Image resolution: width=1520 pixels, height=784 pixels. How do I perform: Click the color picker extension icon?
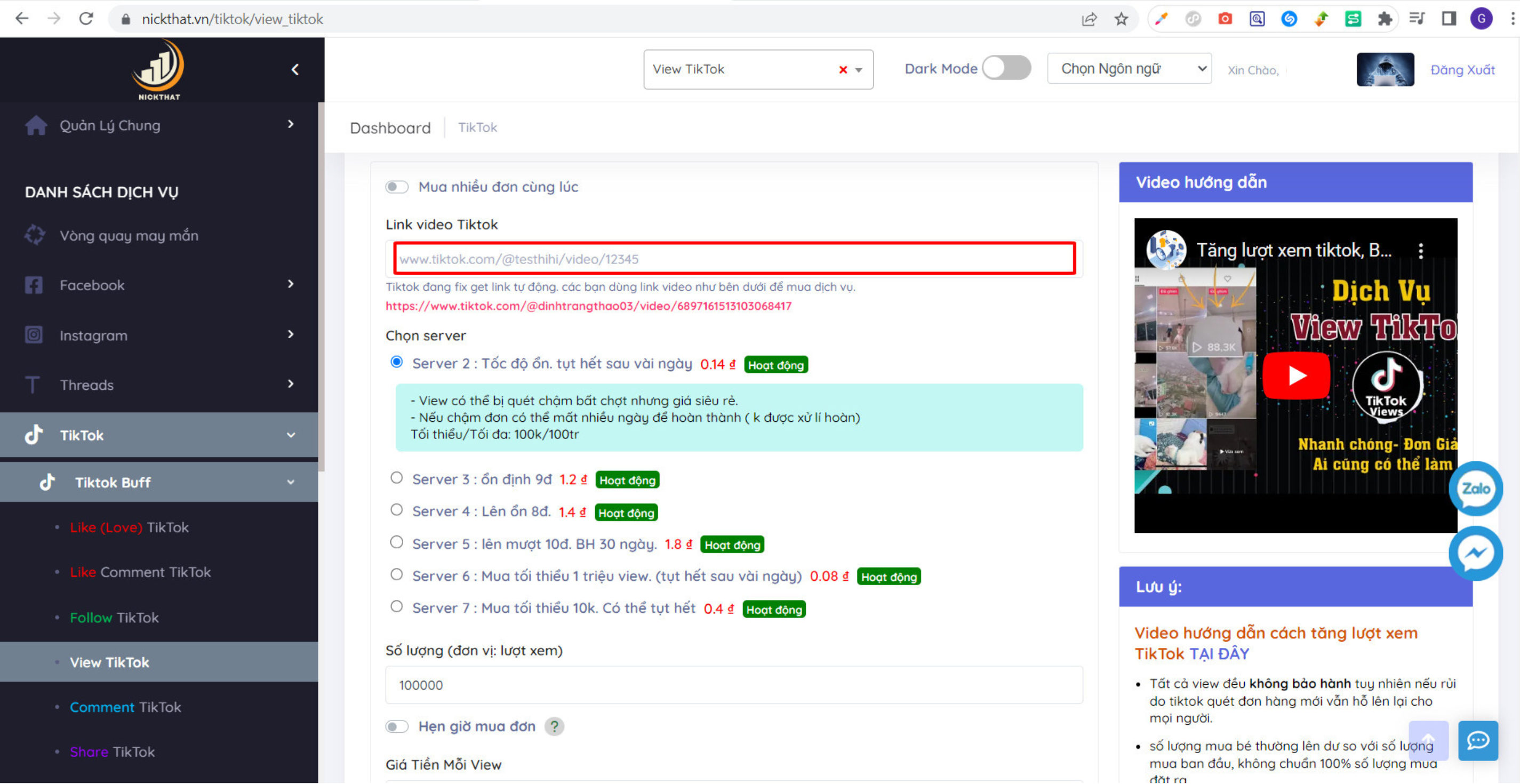(1161, 19)
